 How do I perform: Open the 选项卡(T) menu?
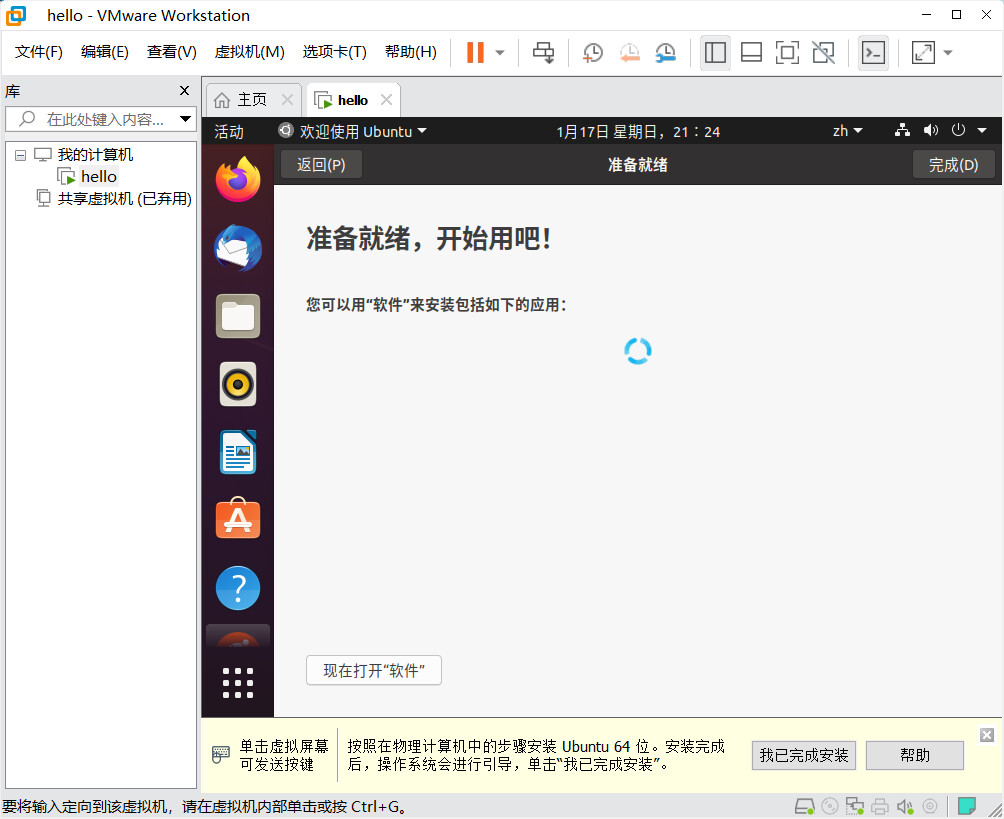334,52
